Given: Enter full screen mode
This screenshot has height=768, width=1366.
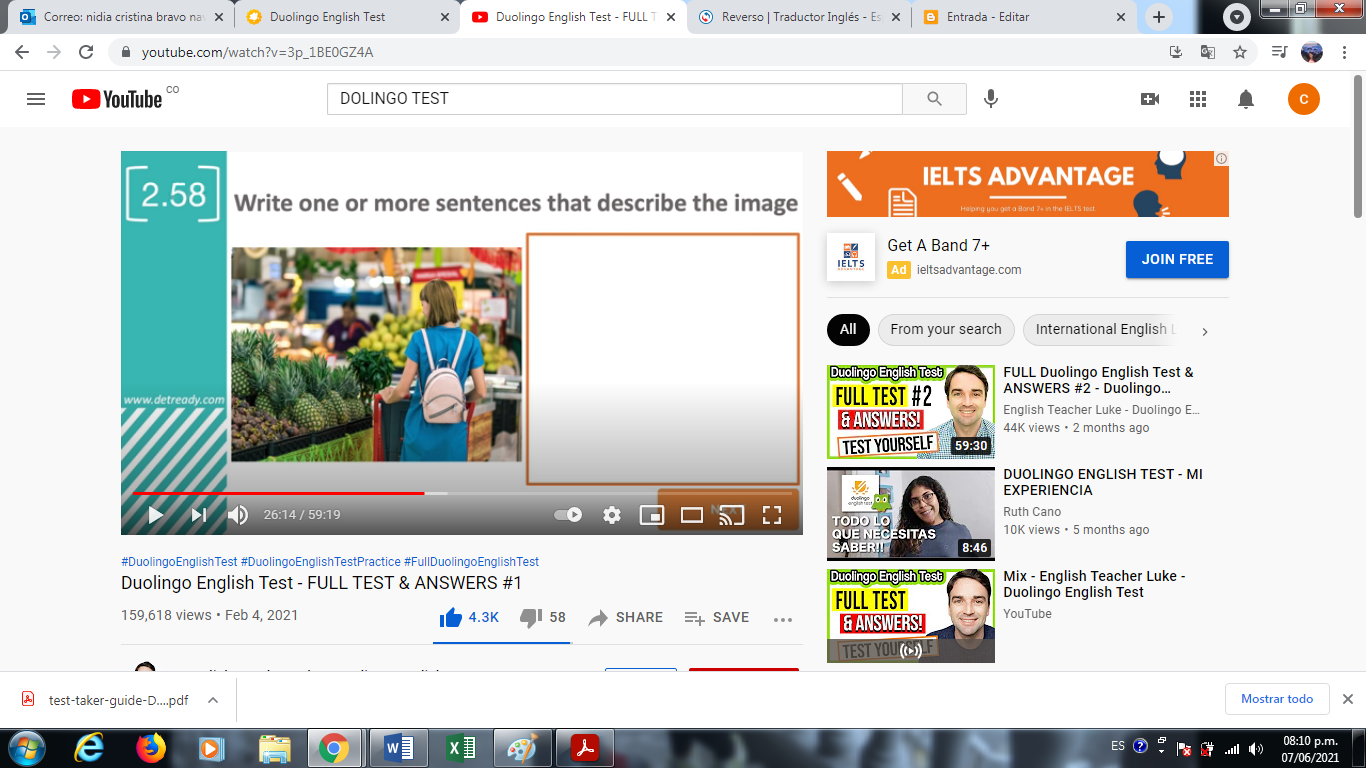Looking at the screenshot, I should coord(772,515).
